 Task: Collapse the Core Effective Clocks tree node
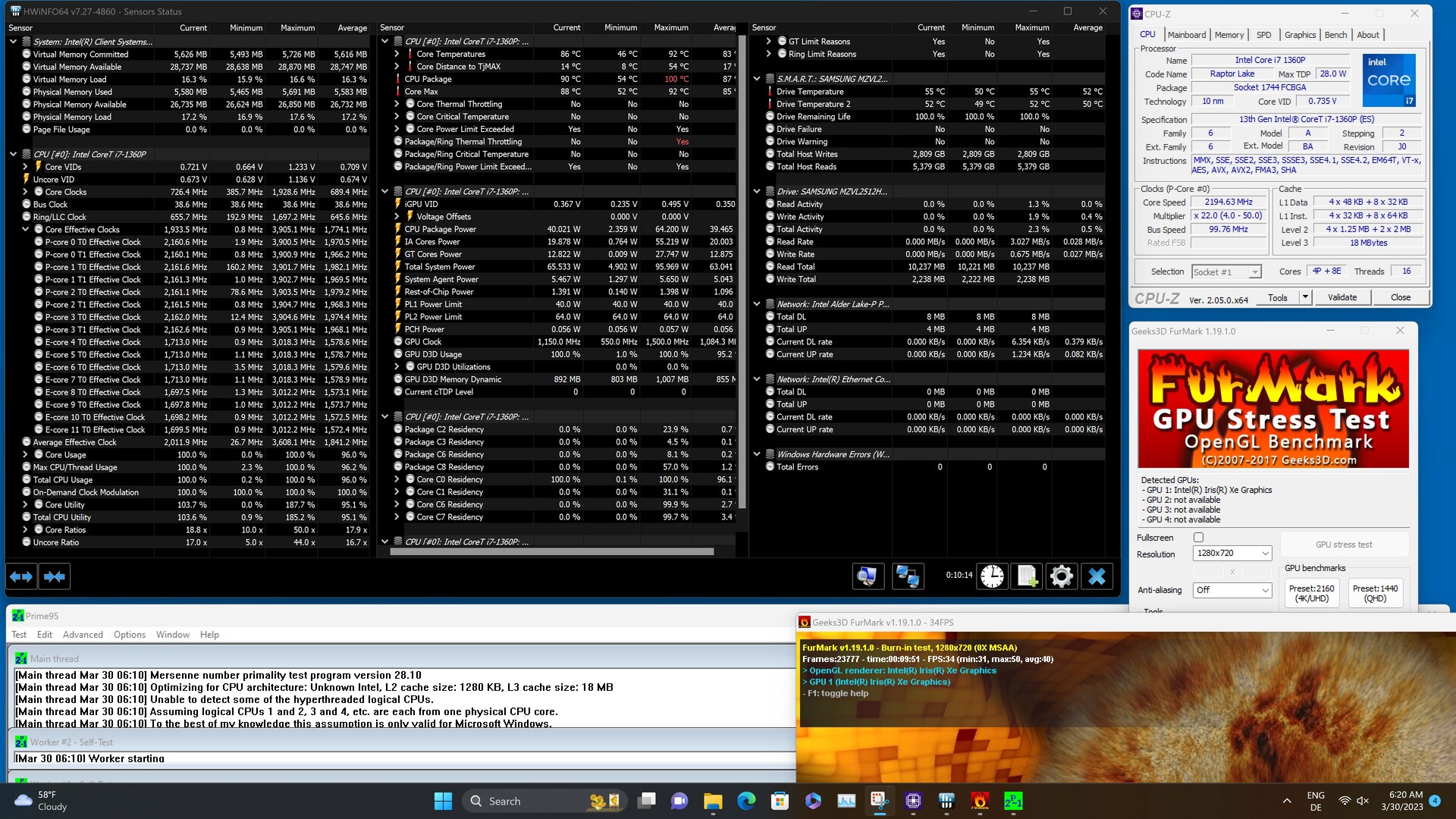point(26,229)
